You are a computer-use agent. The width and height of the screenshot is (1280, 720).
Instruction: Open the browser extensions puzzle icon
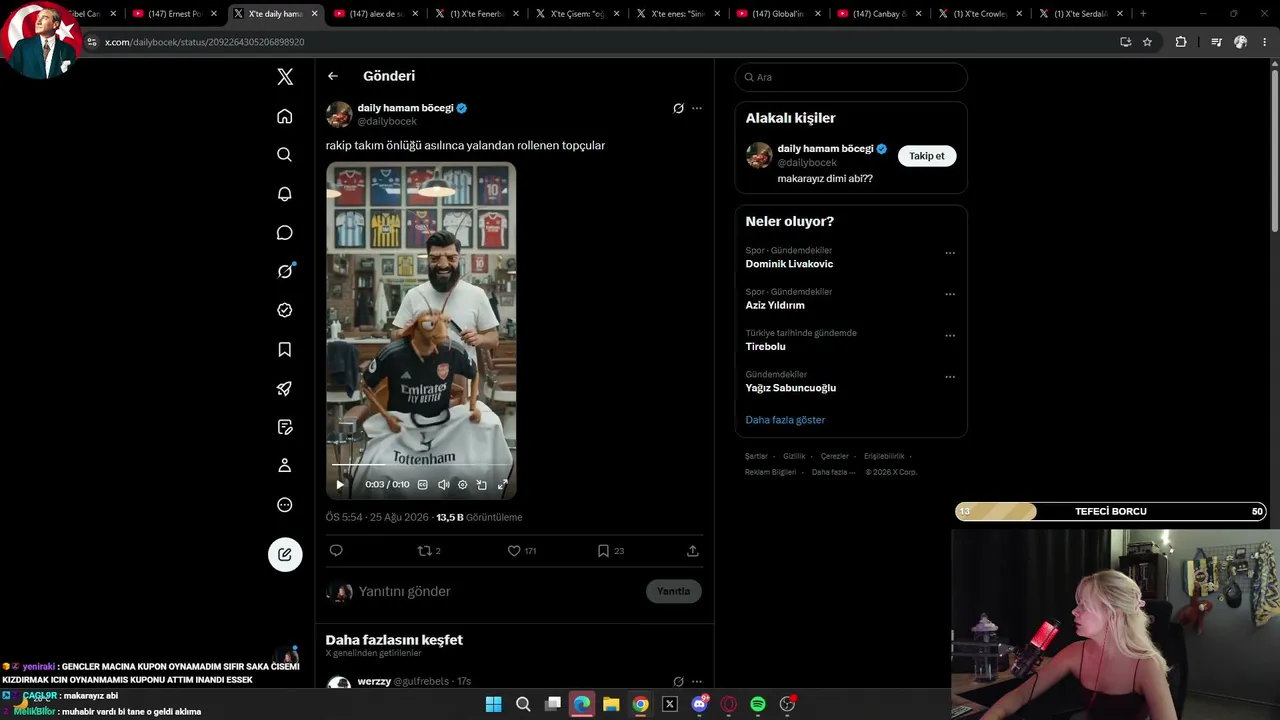(1181, 42)
